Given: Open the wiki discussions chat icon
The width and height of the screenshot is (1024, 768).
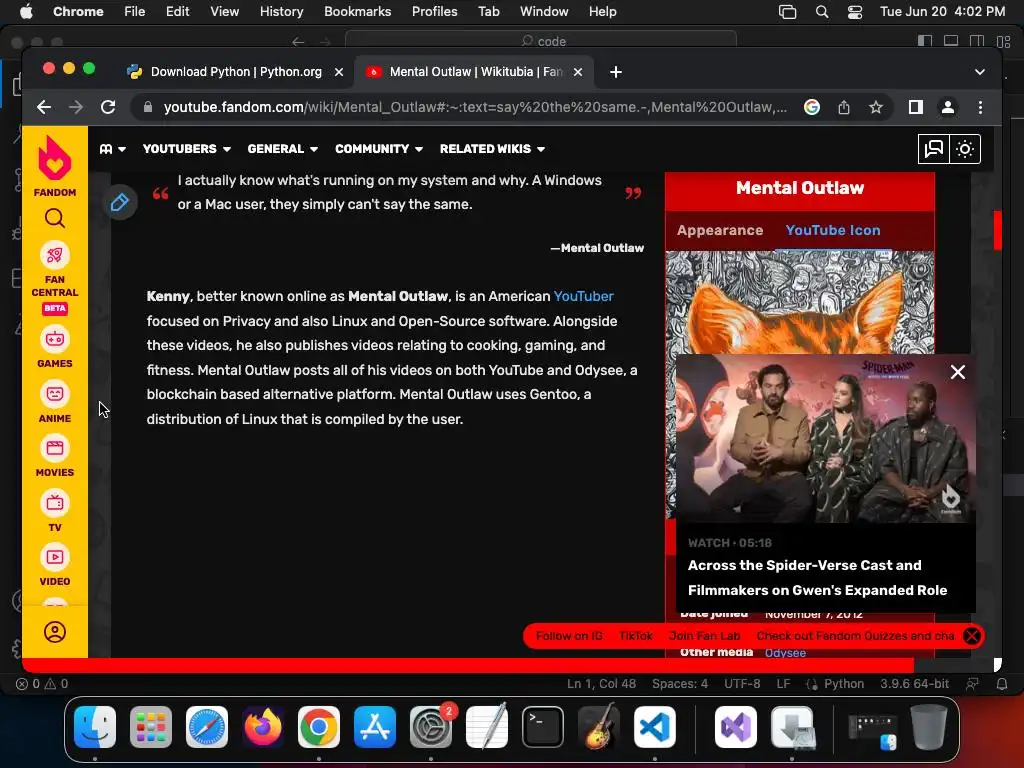Looking at the screenshot, I should [x=934, y=149].
